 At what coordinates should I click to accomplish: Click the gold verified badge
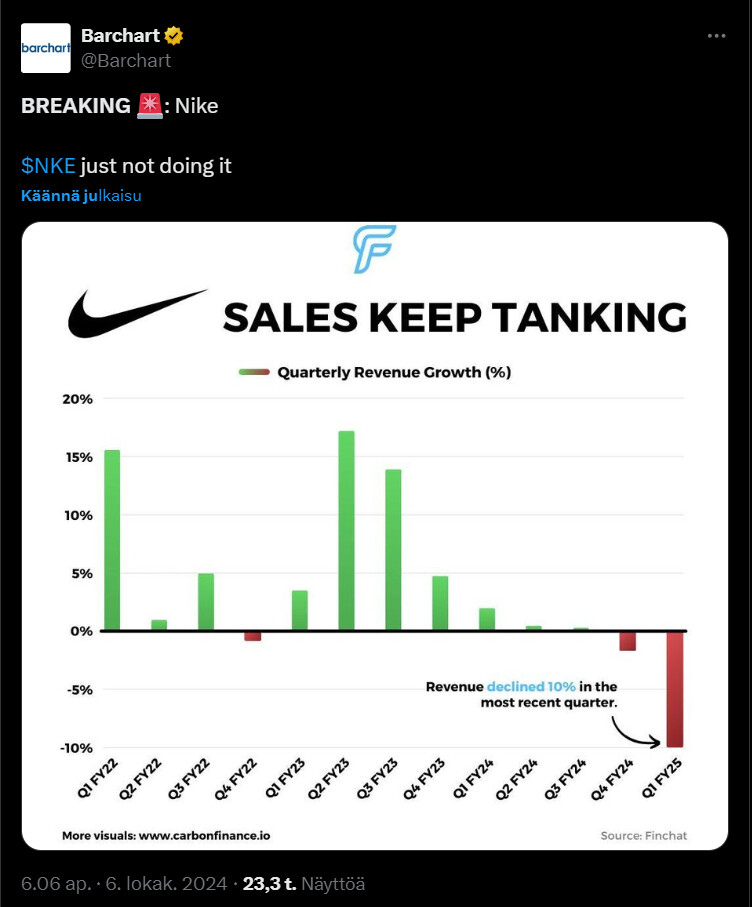click(174, 37)
